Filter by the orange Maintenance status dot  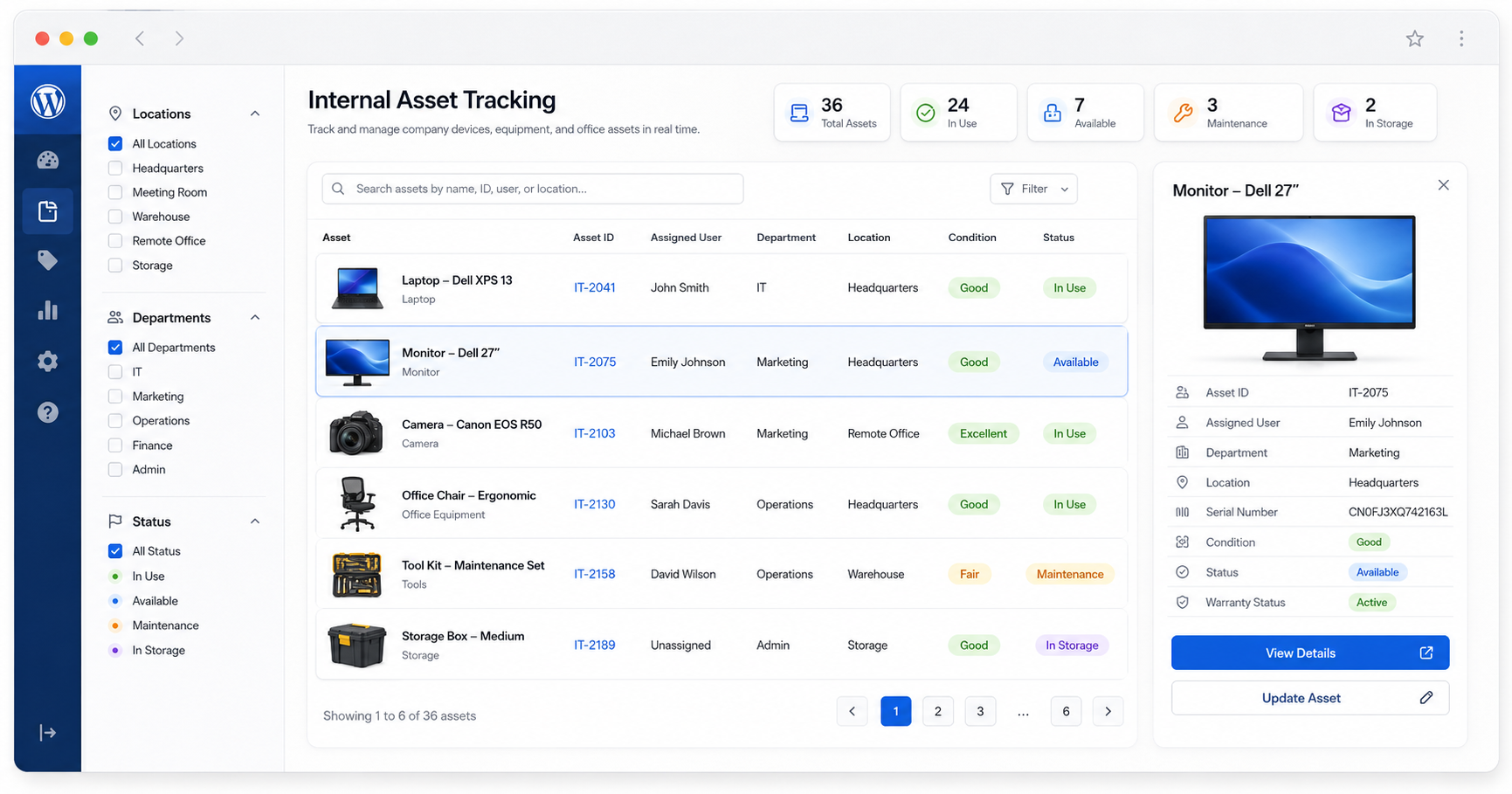tap(114, 625)
